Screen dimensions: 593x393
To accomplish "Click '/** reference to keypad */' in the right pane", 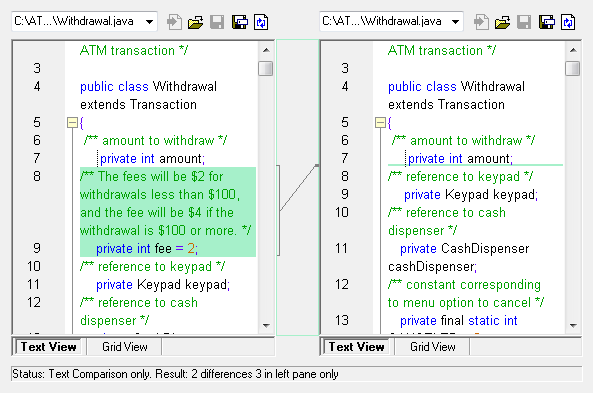I will [x=461, y=177].
